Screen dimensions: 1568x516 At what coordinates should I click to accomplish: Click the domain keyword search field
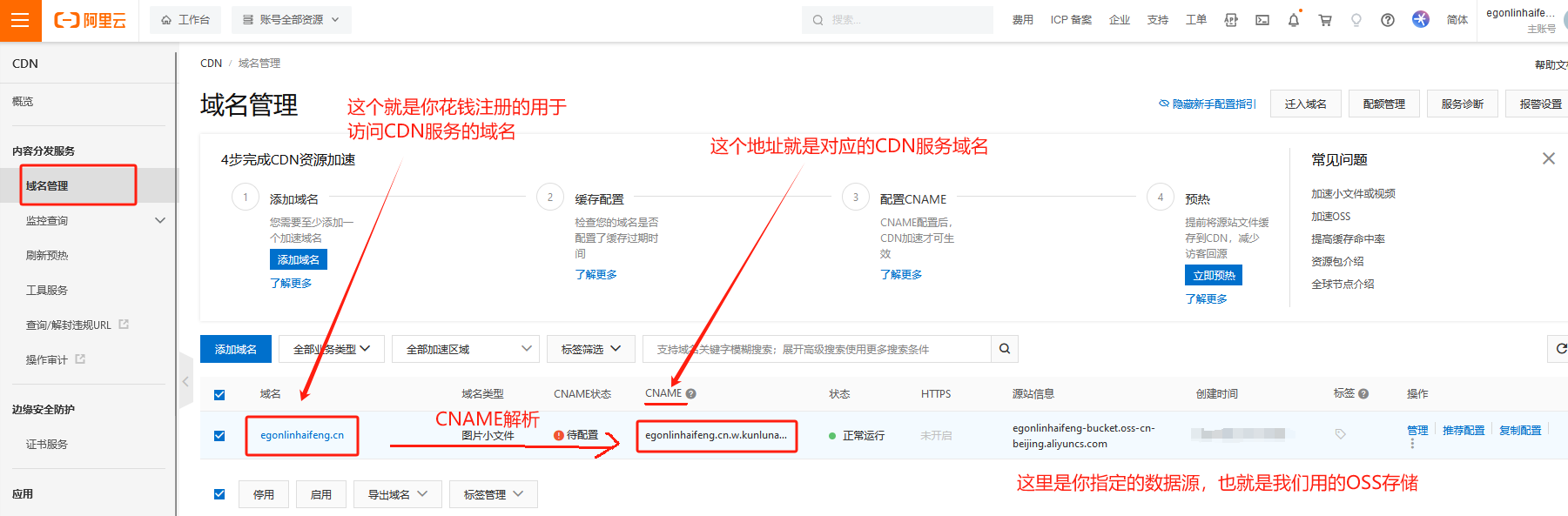point(817,349)
